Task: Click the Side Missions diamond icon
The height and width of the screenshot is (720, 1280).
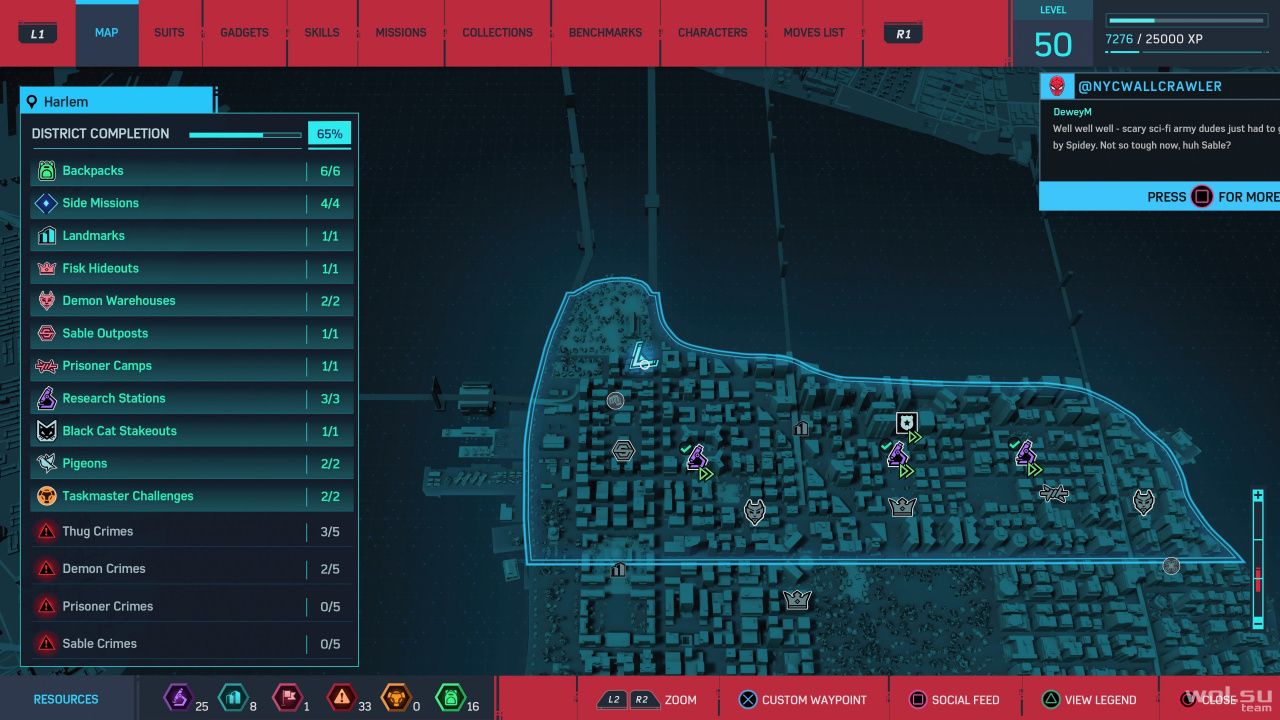Action: click(x=46, y=203)
